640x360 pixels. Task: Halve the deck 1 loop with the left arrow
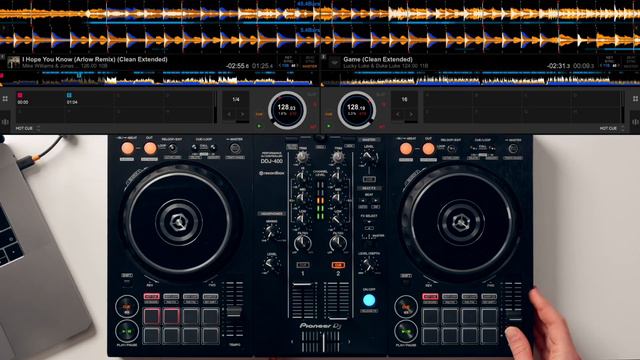229,115
